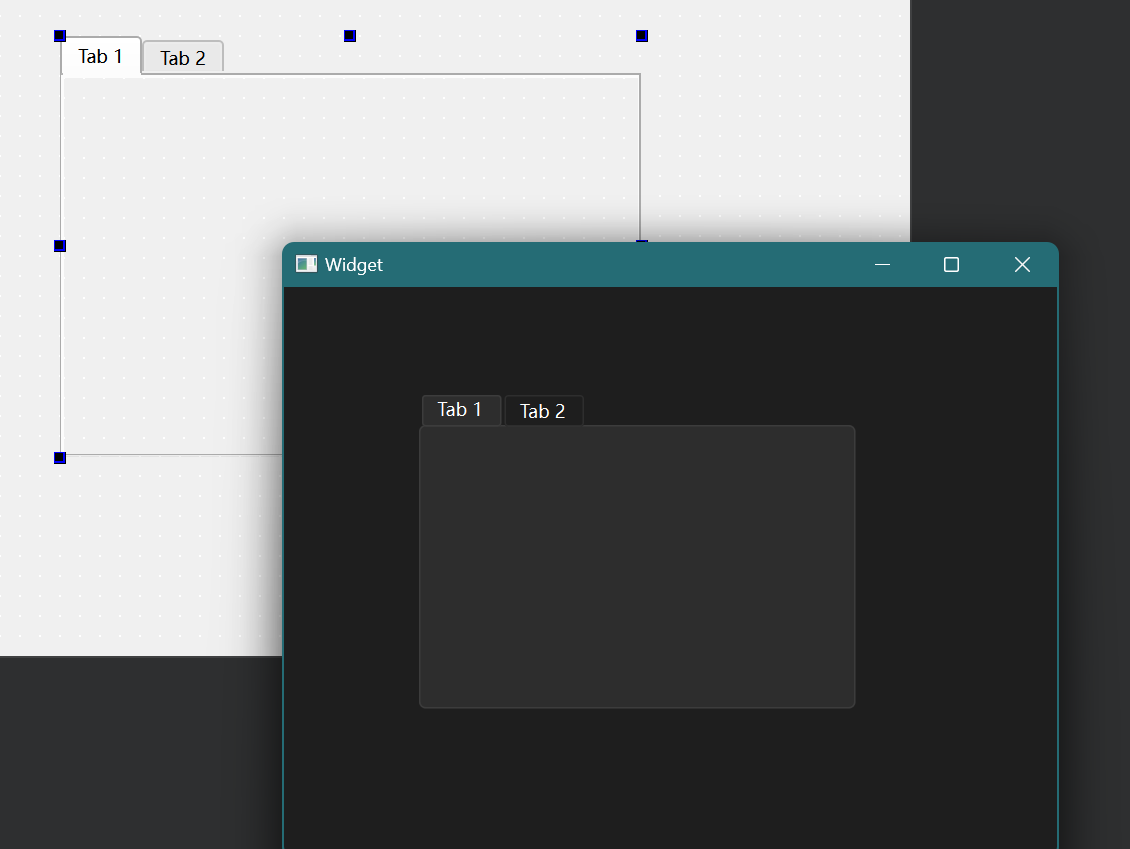The image size is (1130, 849).
Task: Click the top-center selection handle
Action: 350,36
